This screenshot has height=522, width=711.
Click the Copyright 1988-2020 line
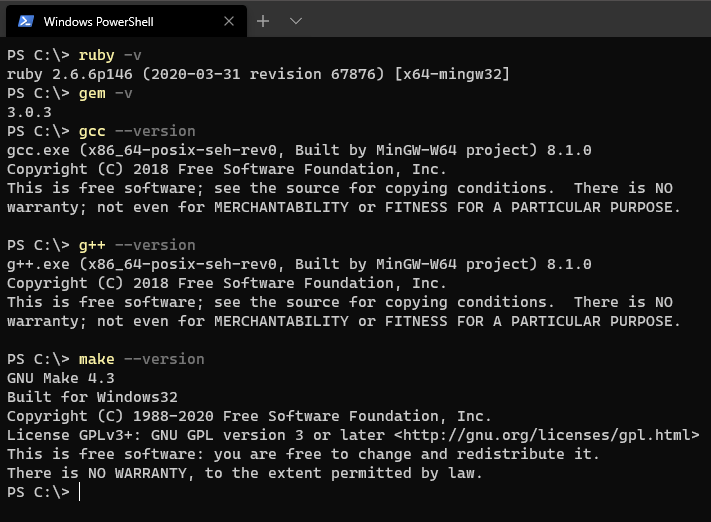249,416
